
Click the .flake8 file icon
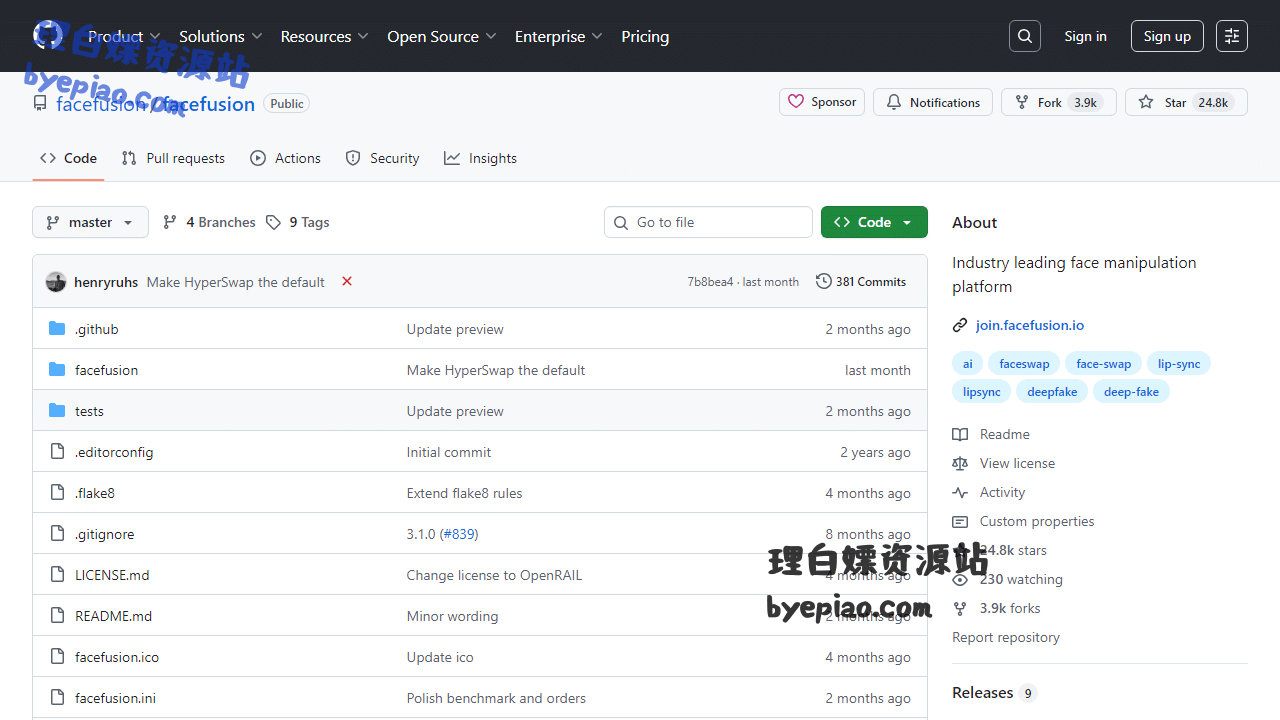click(57, 493)
